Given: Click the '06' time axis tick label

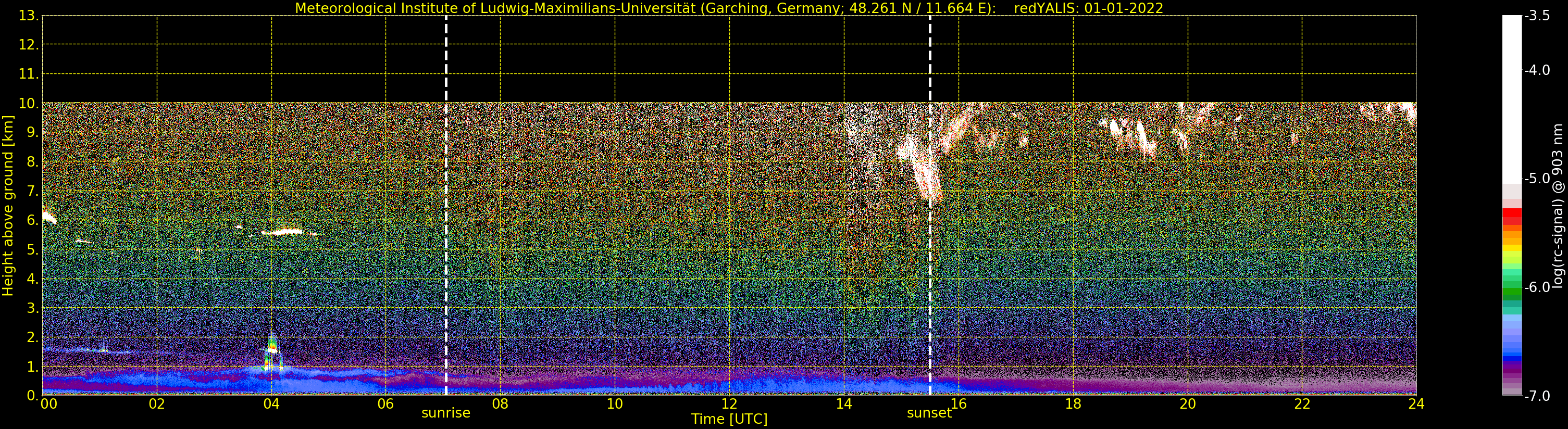Looking at the screenshot, I should tap(386, 404).
